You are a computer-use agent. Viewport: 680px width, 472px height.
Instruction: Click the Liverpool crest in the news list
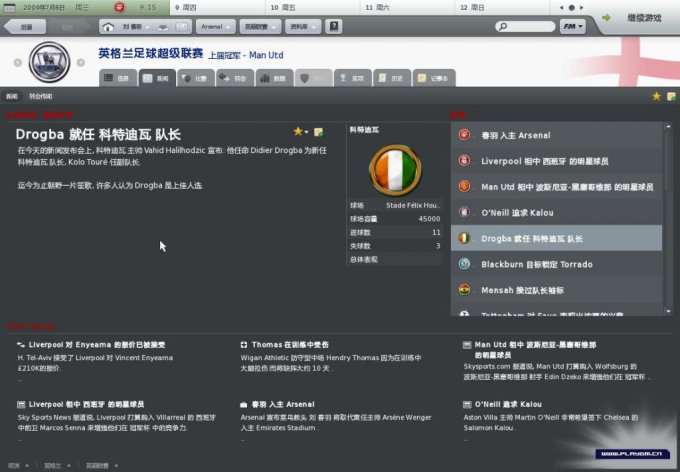[464, 161]
